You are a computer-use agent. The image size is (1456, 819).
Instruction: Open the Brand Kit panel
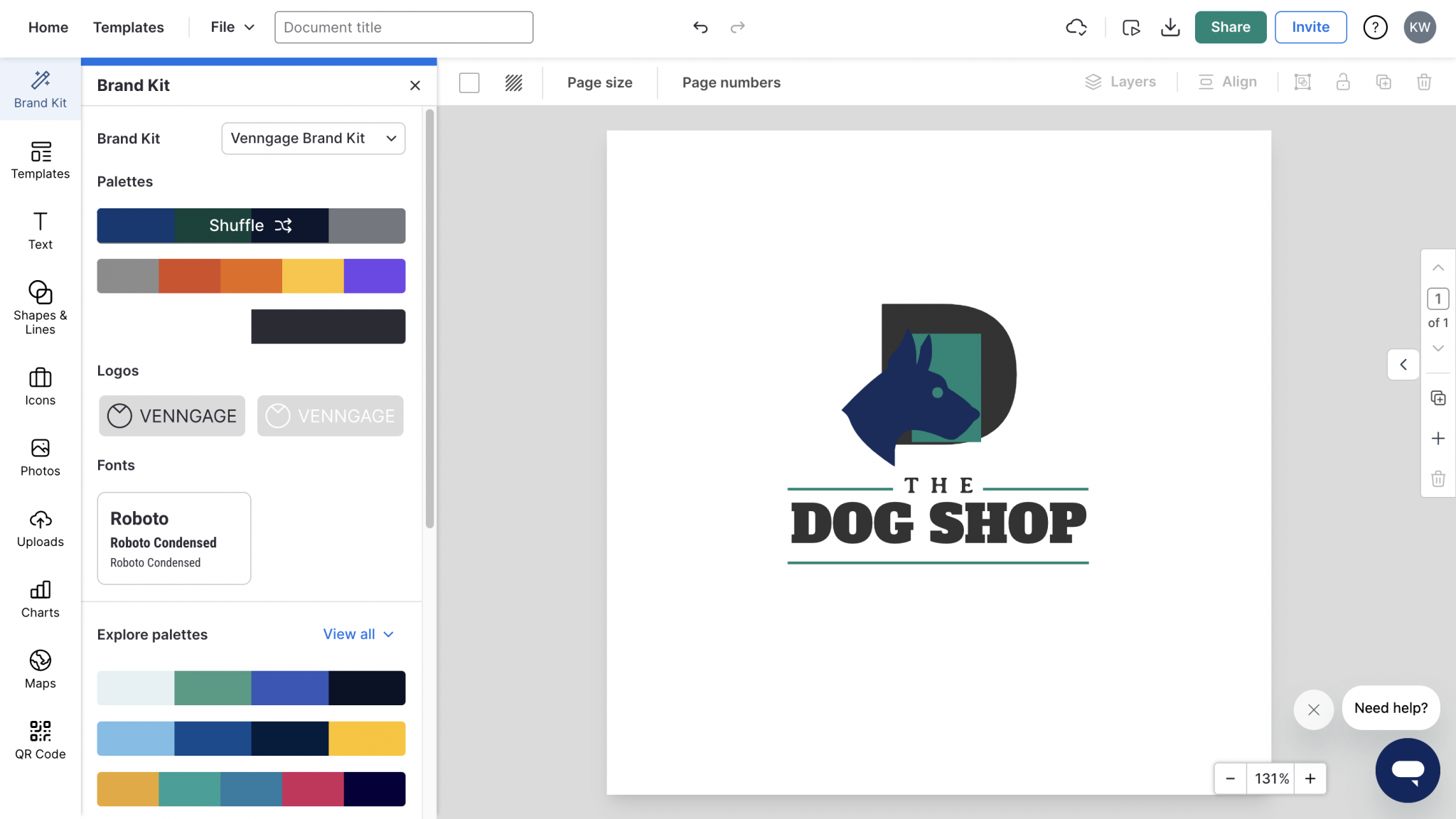click(40, 89)
